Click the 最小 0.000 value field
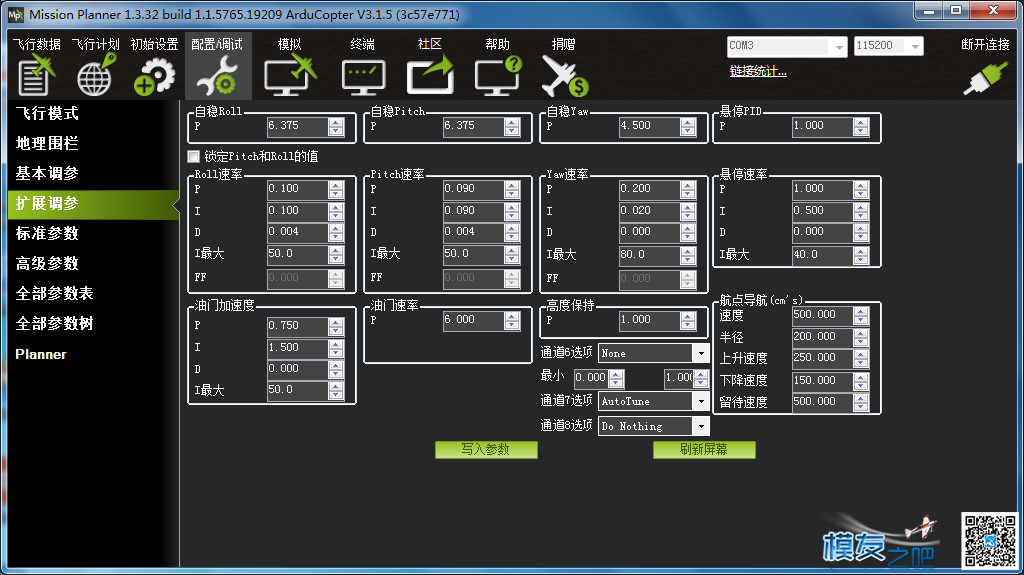The image size is (1024, 575). click(591, 378)
